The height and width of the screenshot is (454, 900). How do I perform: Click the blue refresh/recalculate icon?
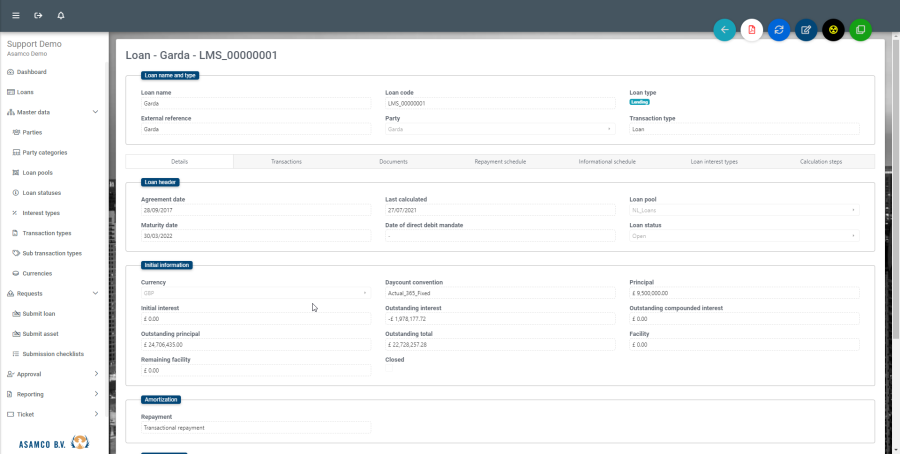tap(779, 30)
